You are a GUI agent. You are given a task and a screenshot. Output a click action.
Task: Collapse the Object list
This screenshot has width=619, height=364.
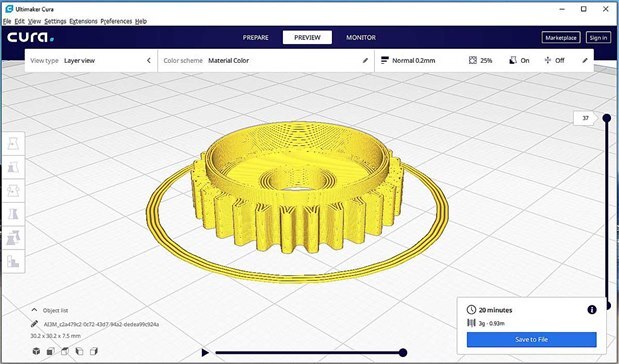pos(34,310)
